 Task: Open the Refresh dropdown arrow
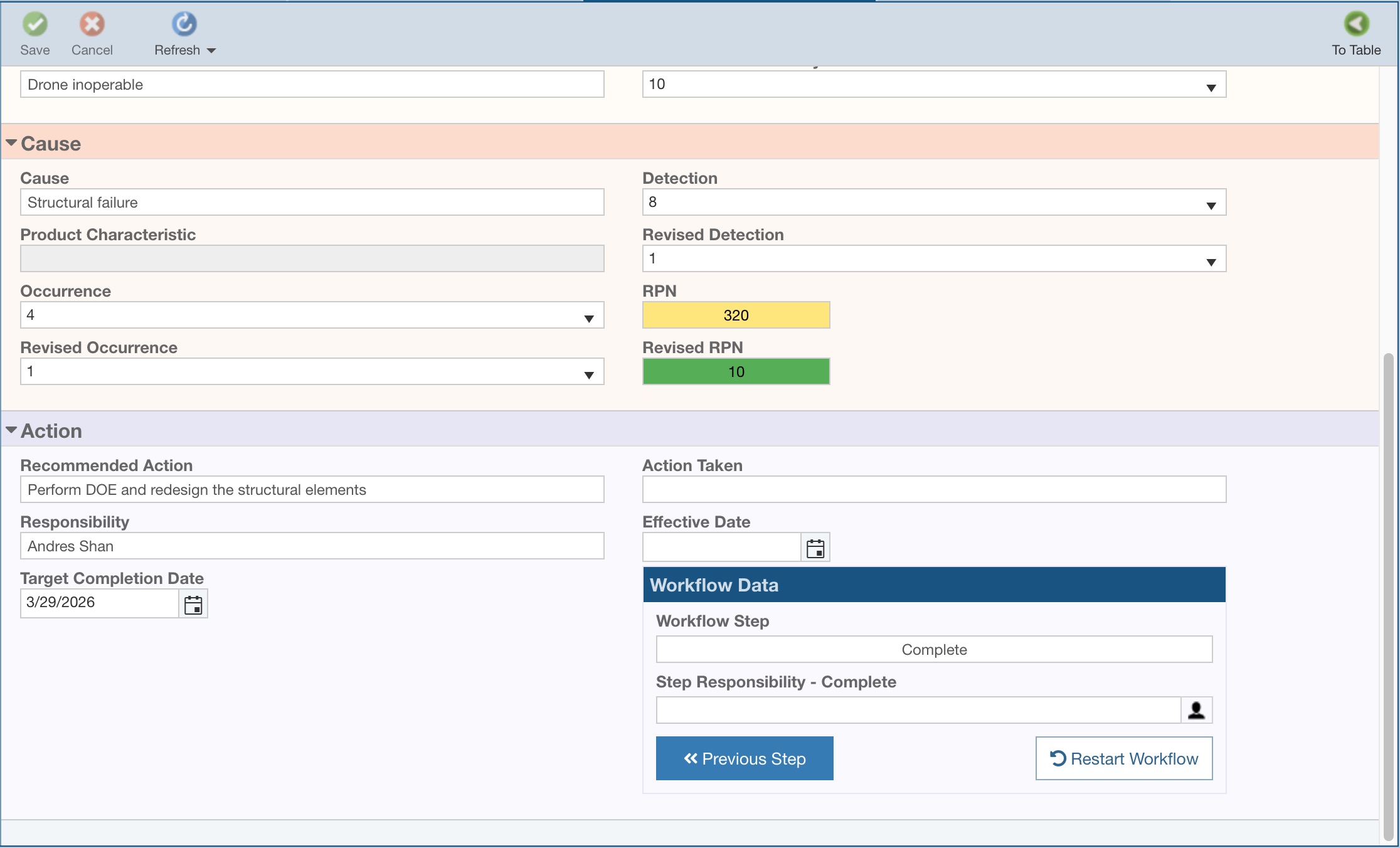coord(212,51)
